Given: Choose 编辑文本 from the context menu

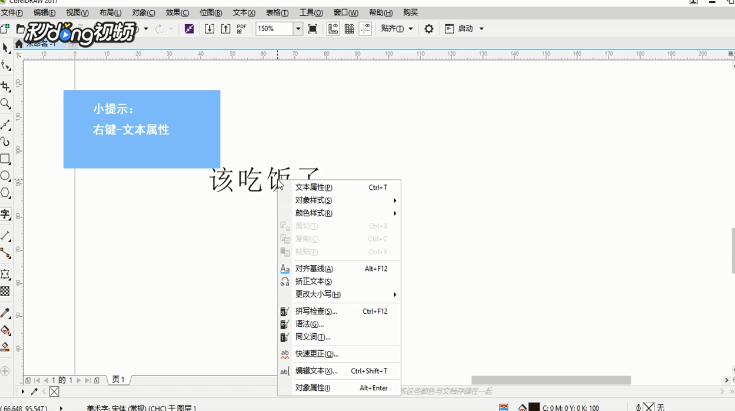Looking at the screenshot, I should [339, 371].
